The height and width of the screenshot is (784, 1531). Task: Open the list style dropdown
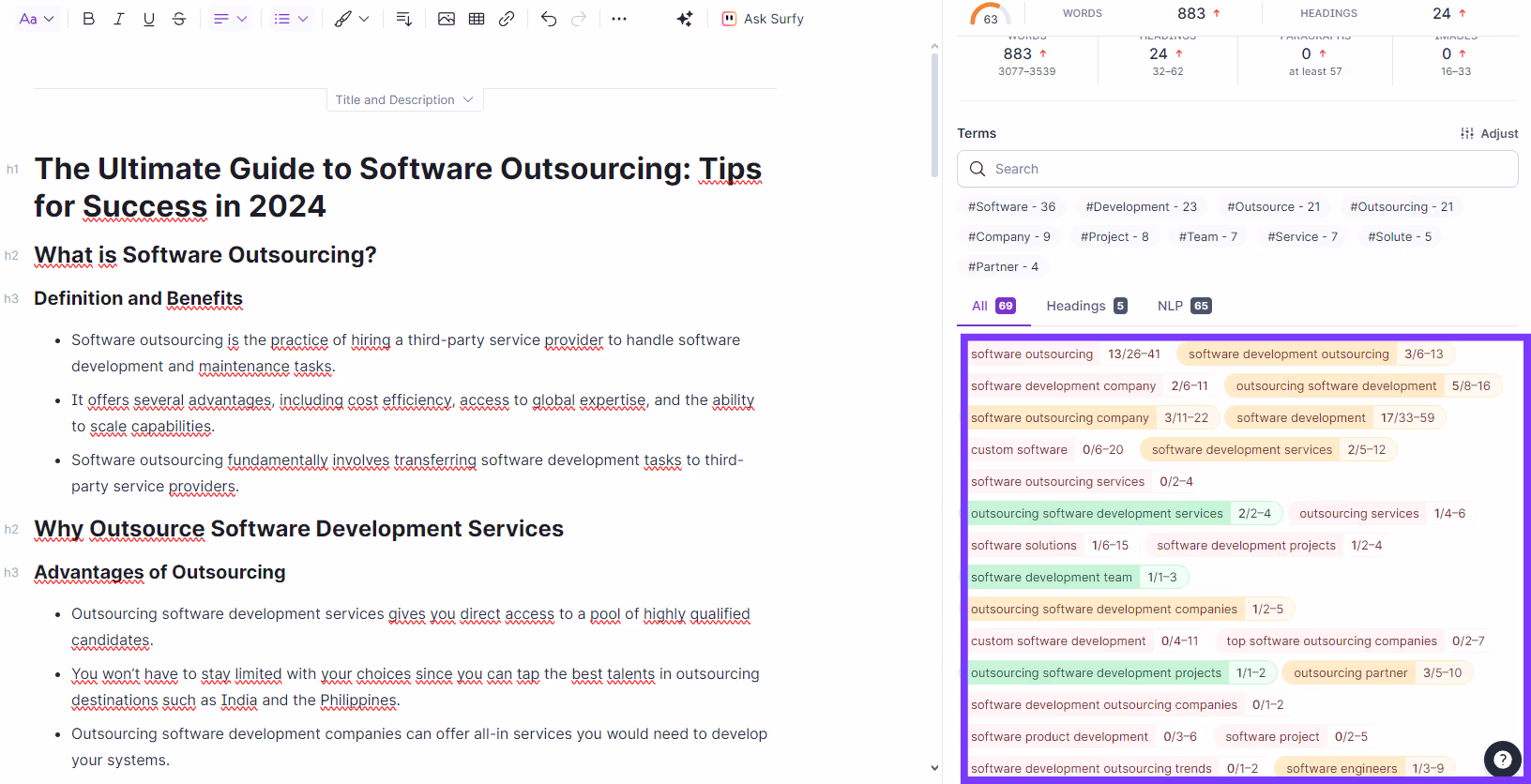click(x=291, y=19)
